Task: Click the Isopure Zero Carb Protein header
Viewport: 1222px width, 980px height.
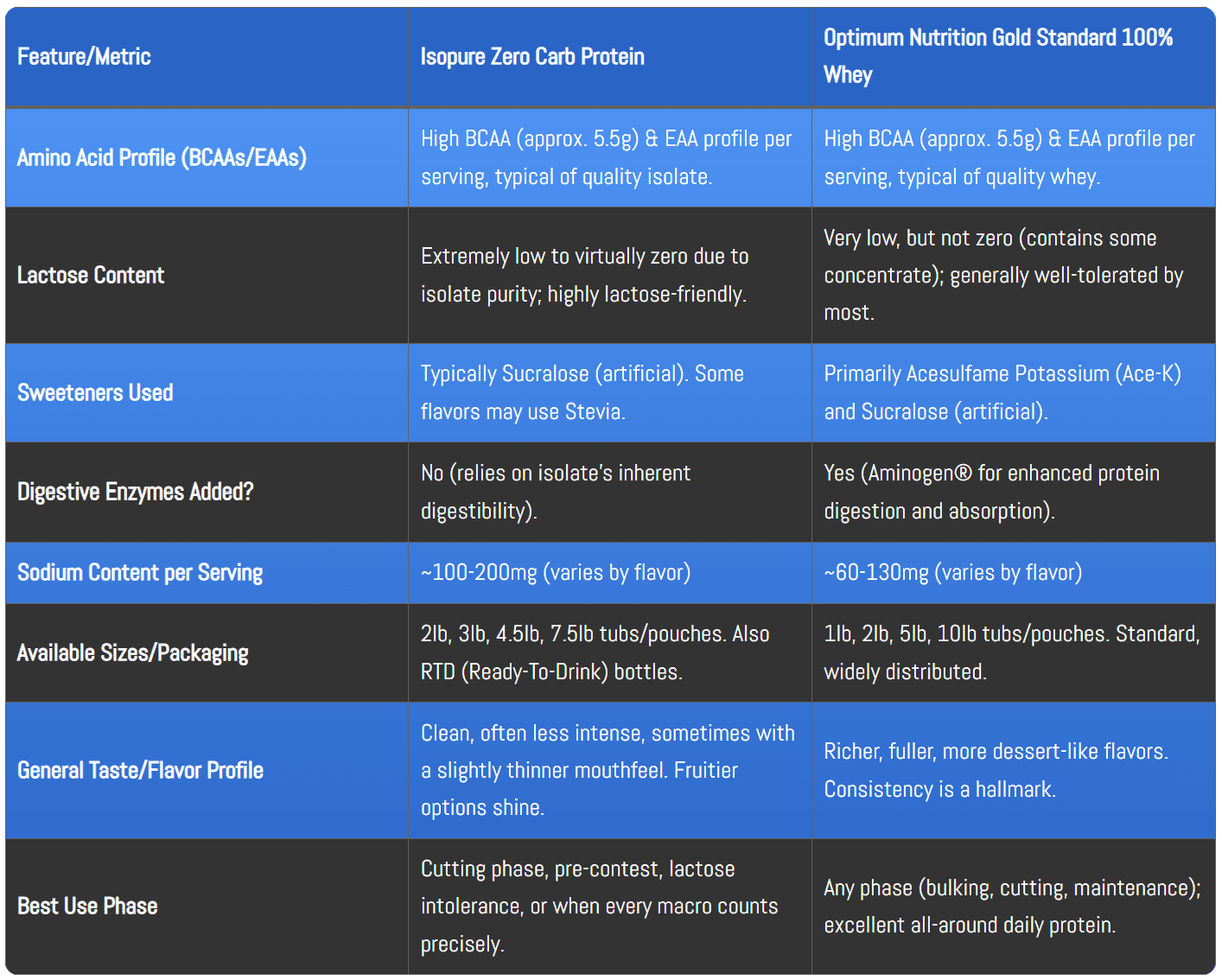Action: click(532, 57)
